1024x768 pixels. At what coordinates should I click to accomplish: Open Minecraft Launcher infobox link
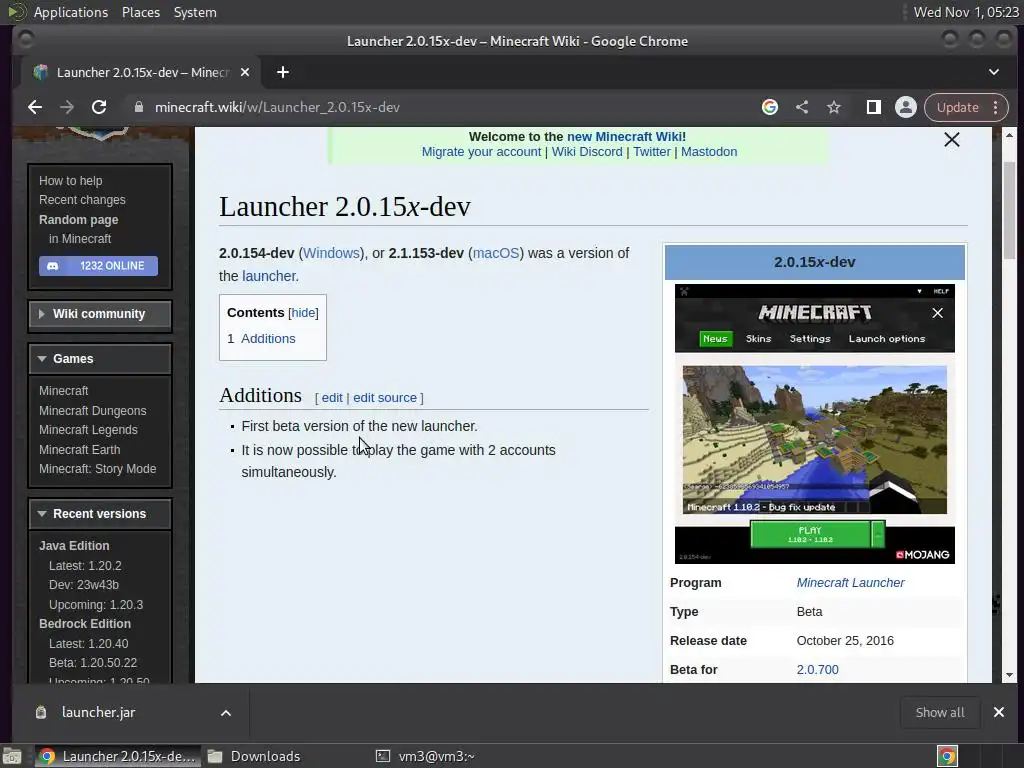coord(850,583)
